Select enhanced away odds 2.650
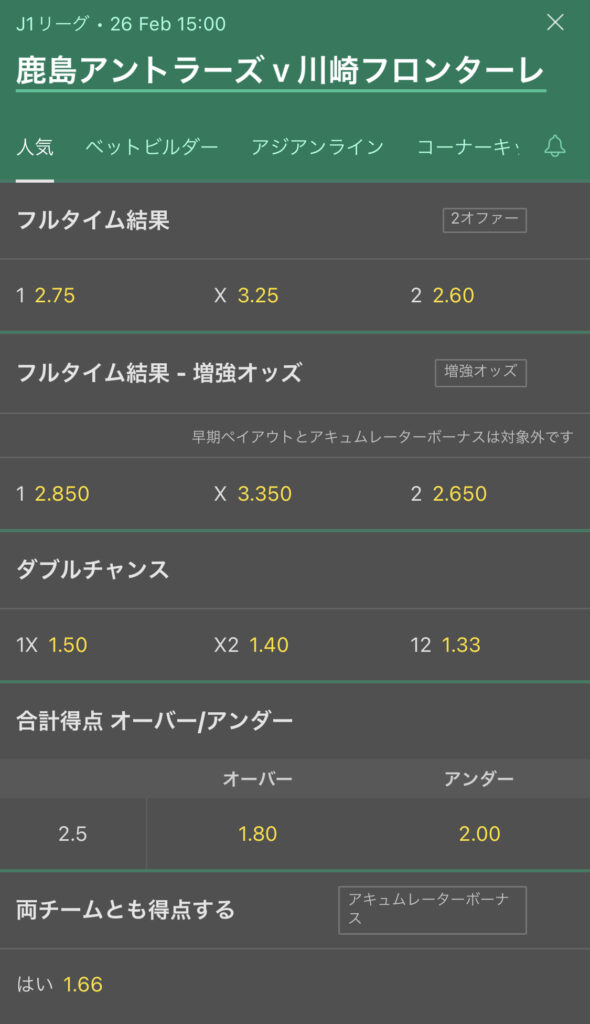Viewport: 590px width, 1024px height. [491, 494]
